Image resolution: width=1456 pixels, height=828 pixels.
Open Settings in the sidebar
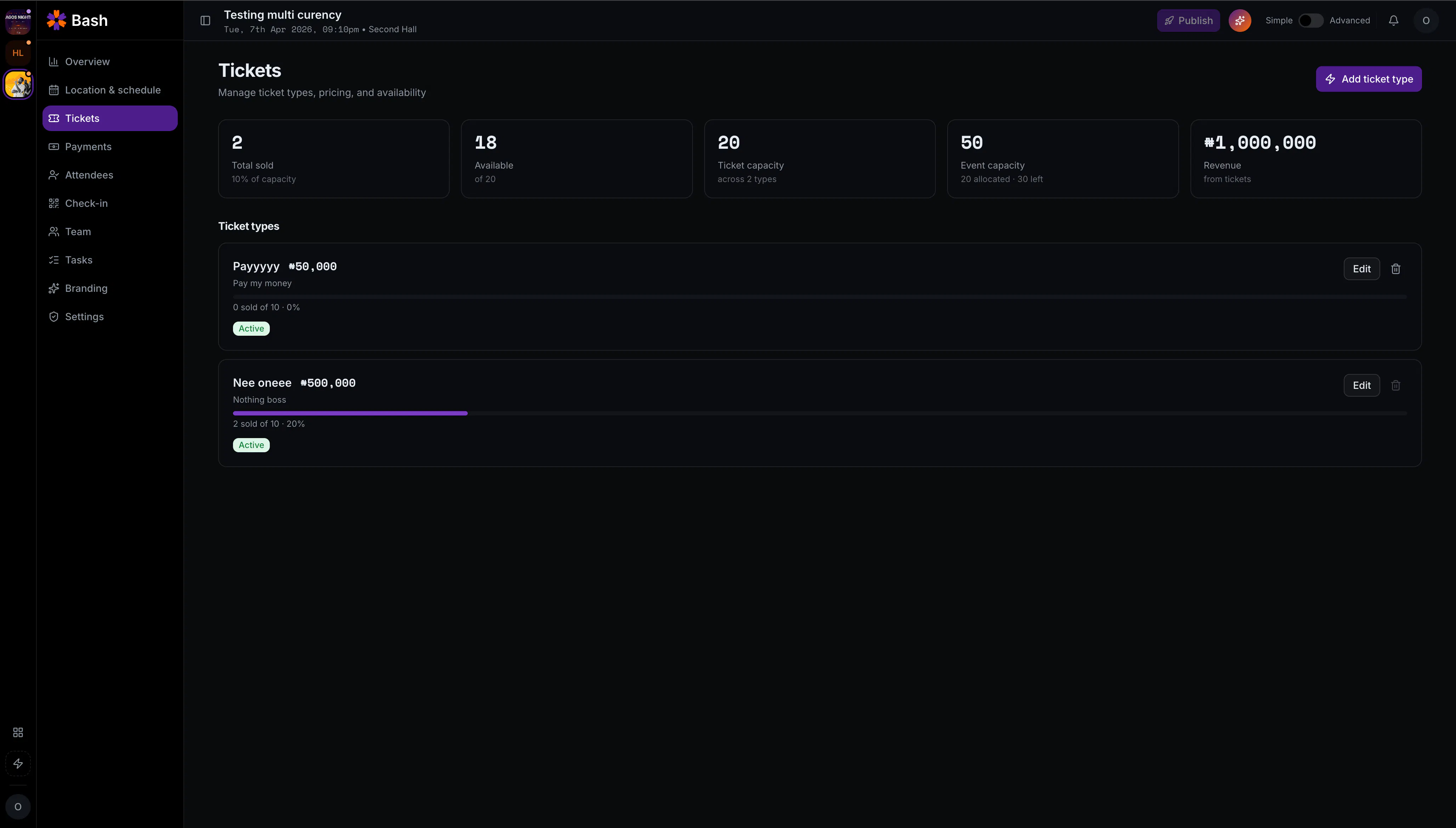110,317
